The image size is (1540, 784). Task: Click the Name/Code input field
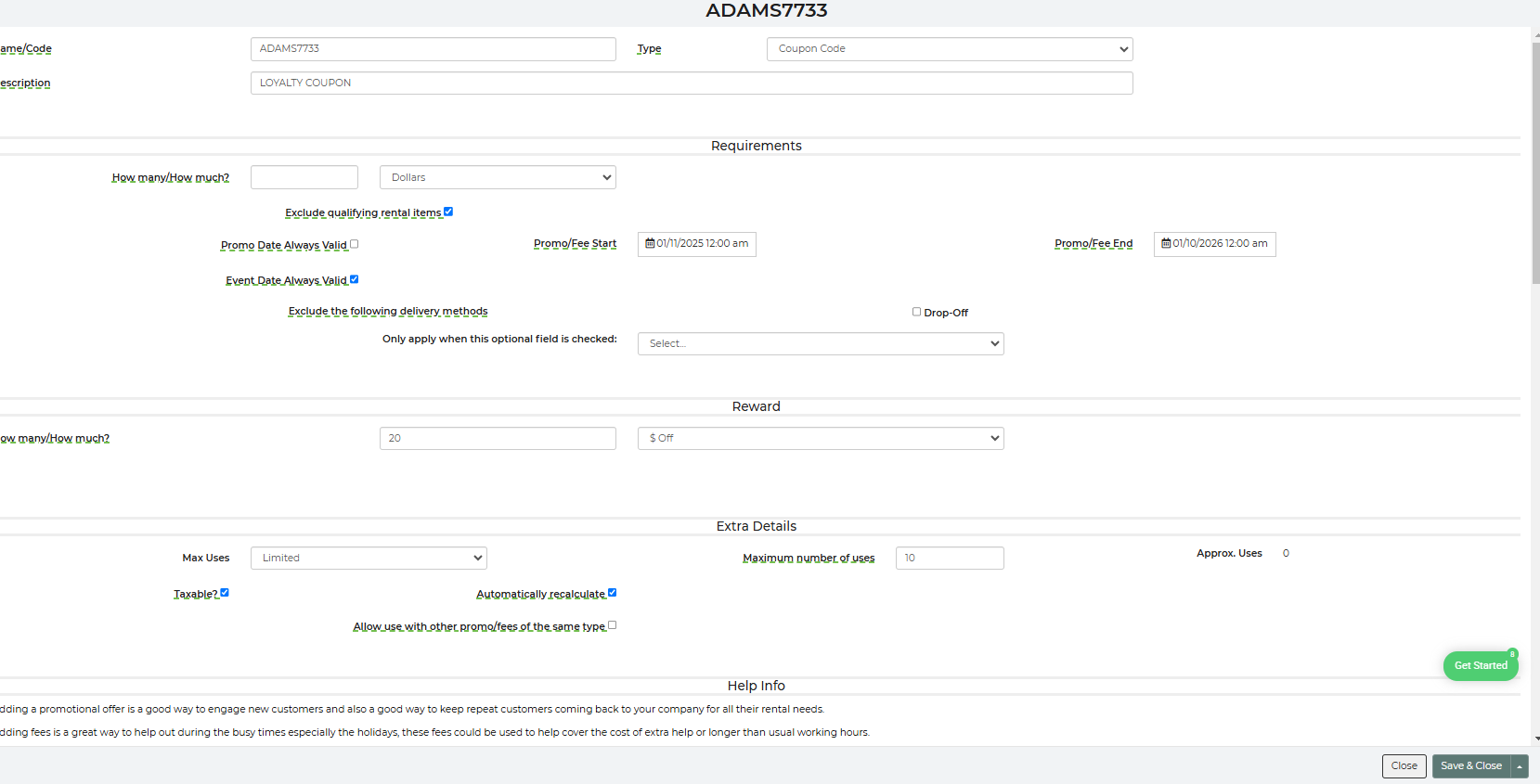[x=434, y=49]
